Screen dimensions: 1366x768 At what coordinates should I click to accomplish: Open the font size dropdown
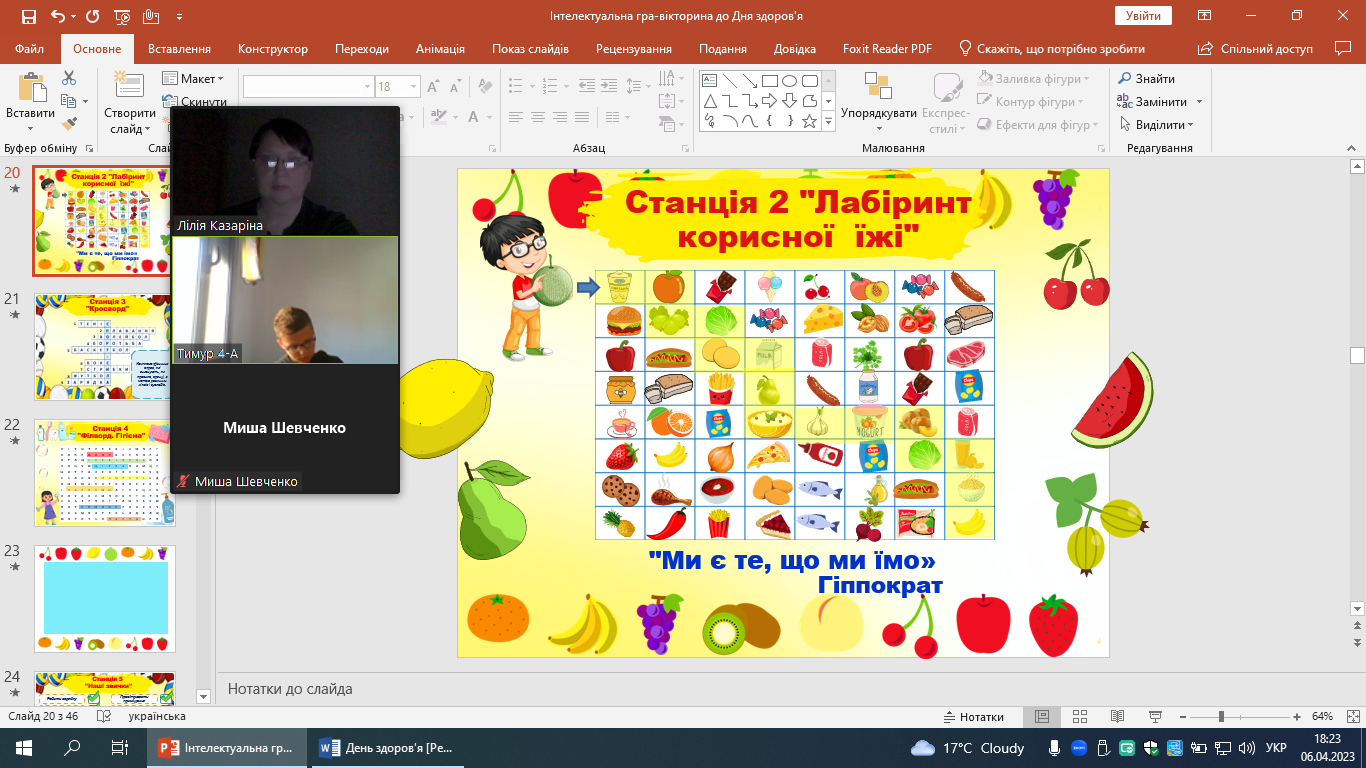(x=412, y=87)
